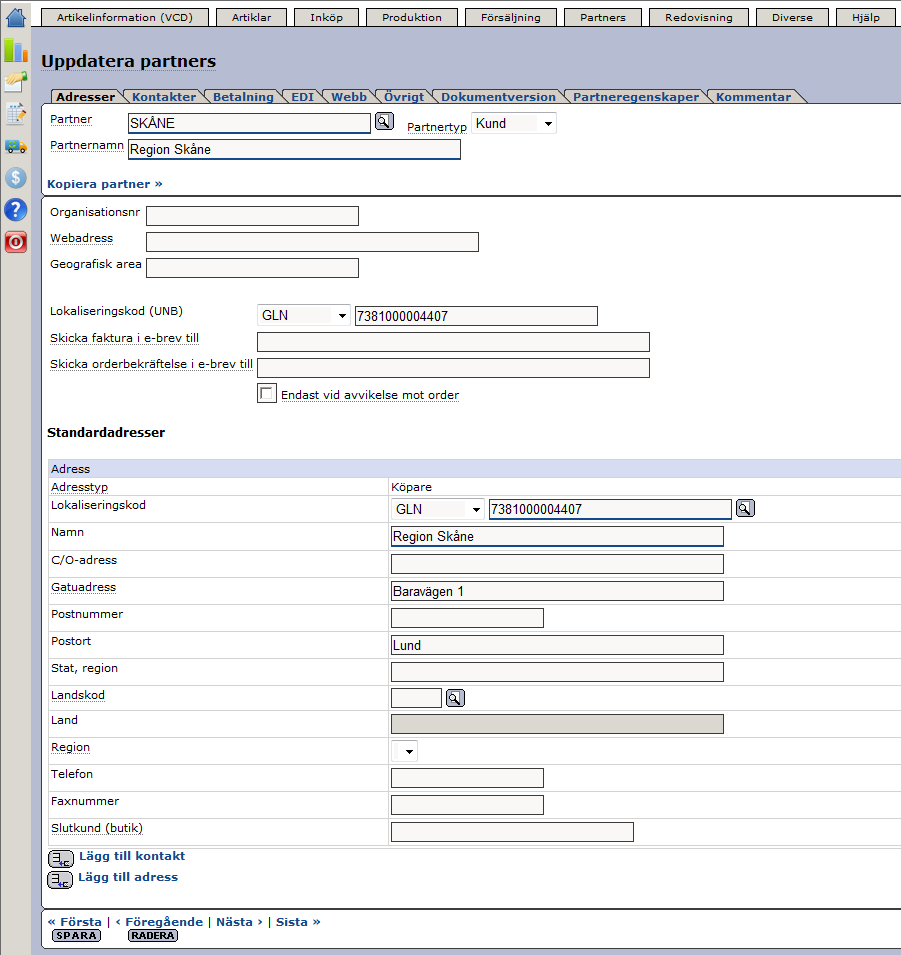
Task: Click the red power logout icon
Action: 16,242
